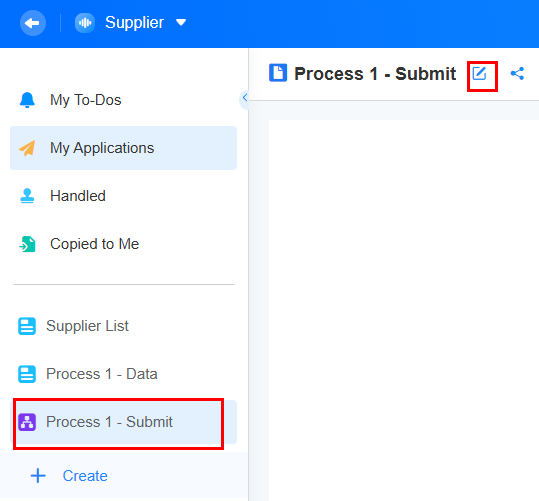The height and width of the screenshot is (501, 539).
Task: Click the Supplier app waveform icon
Action: [x=85, y=23]
